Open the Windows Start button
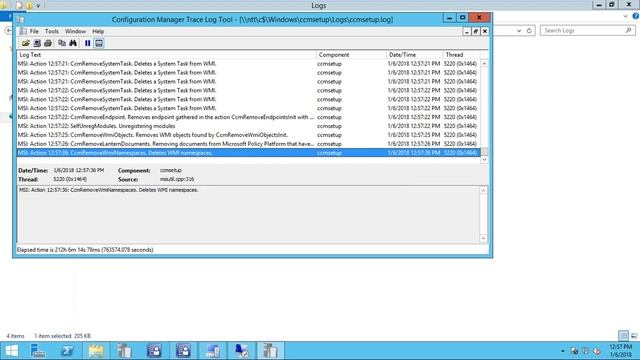 pyautogui.click(x=11, y=351)
